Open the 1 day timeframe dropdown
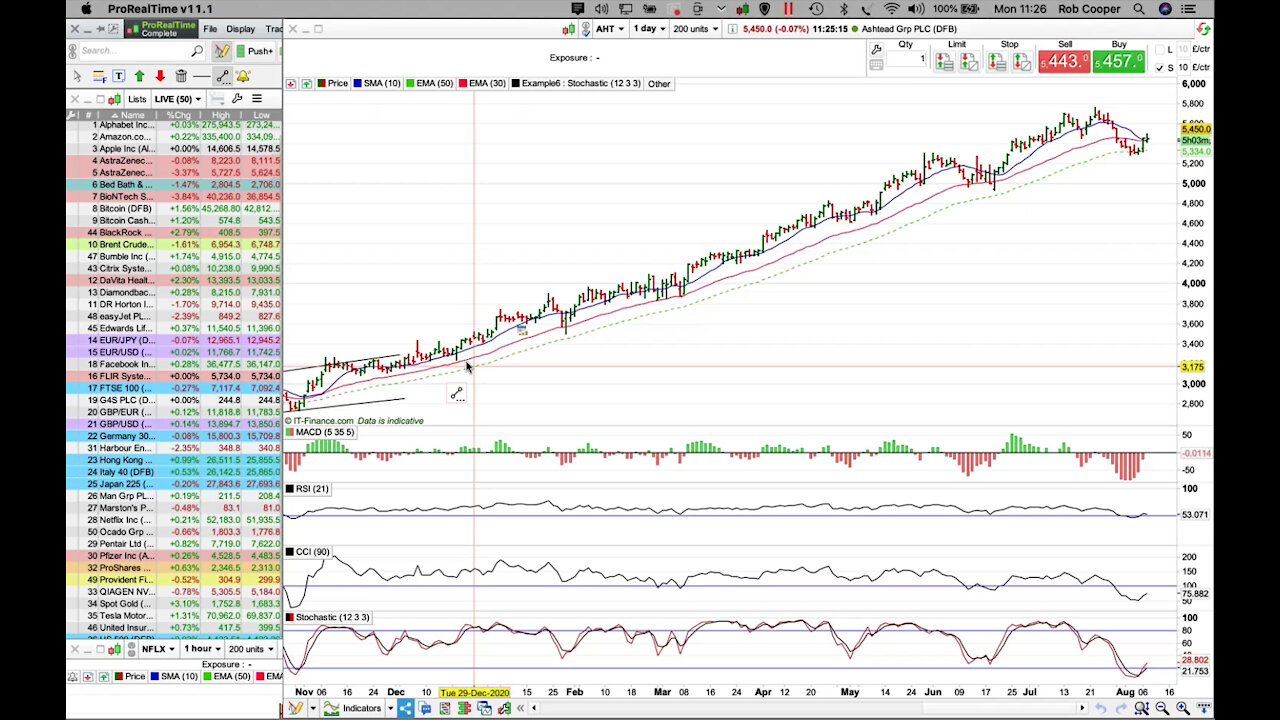The width and height of the screenshot is (1280, 720). 651,29
